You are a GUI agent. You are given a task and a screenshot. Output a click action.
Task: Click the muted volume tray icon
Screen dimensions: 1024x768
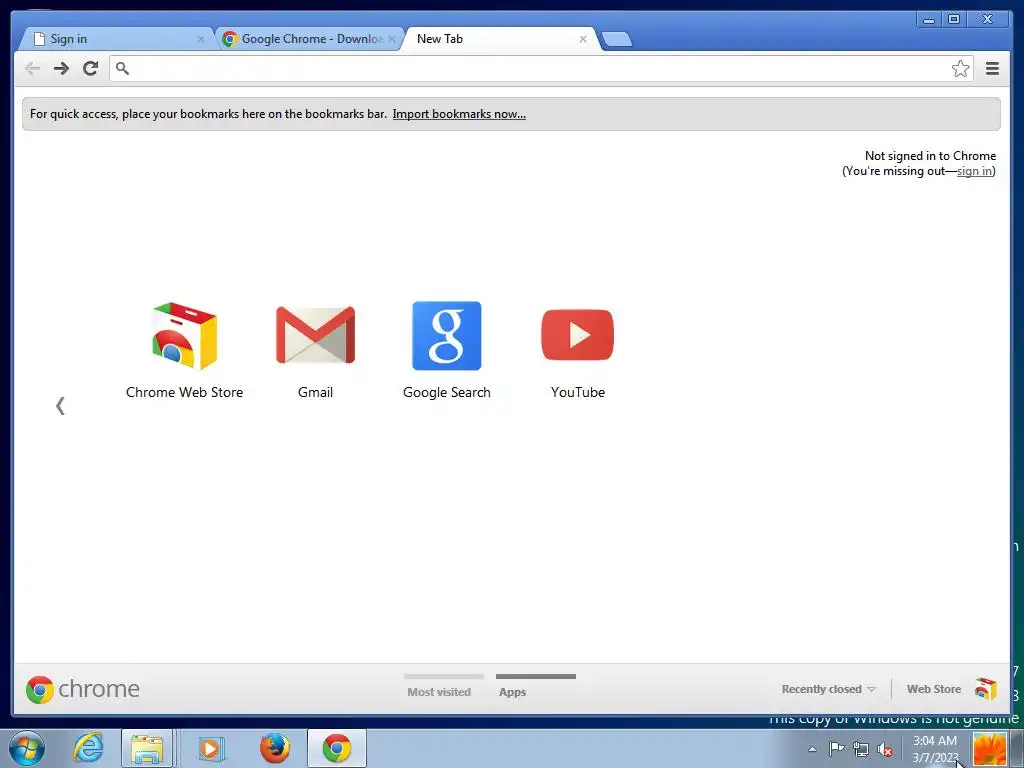pos(885,749)
